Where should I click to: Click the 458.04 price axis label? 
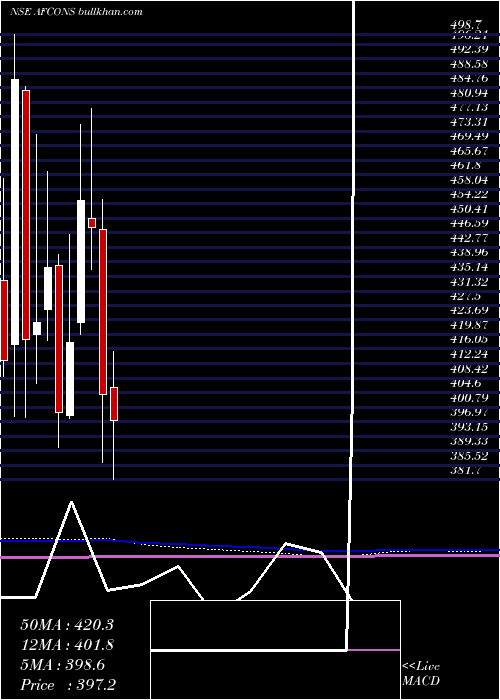pos(469,180)
